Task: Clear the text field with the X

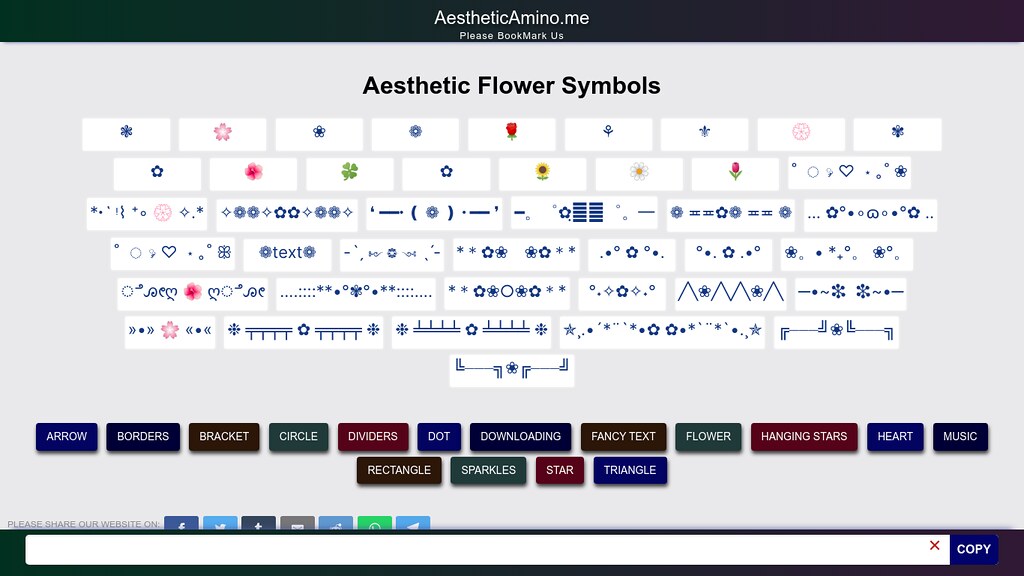Action: click(935, 545)
